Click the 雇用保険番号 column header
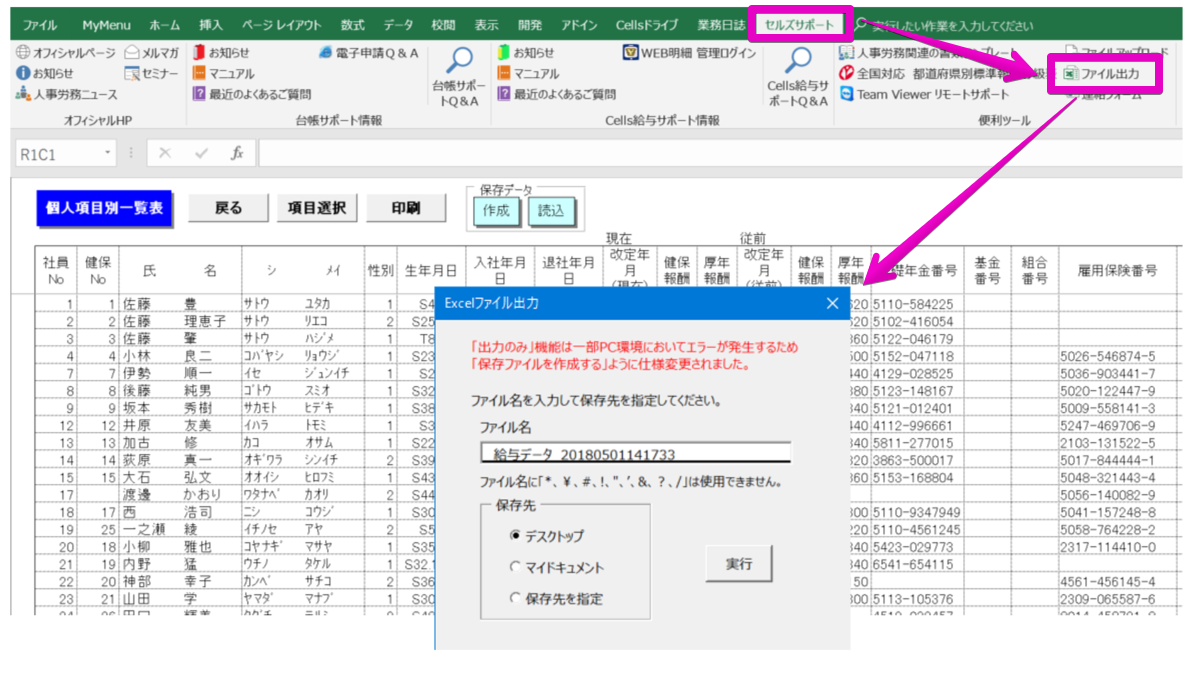 (x=1117, y=270)
